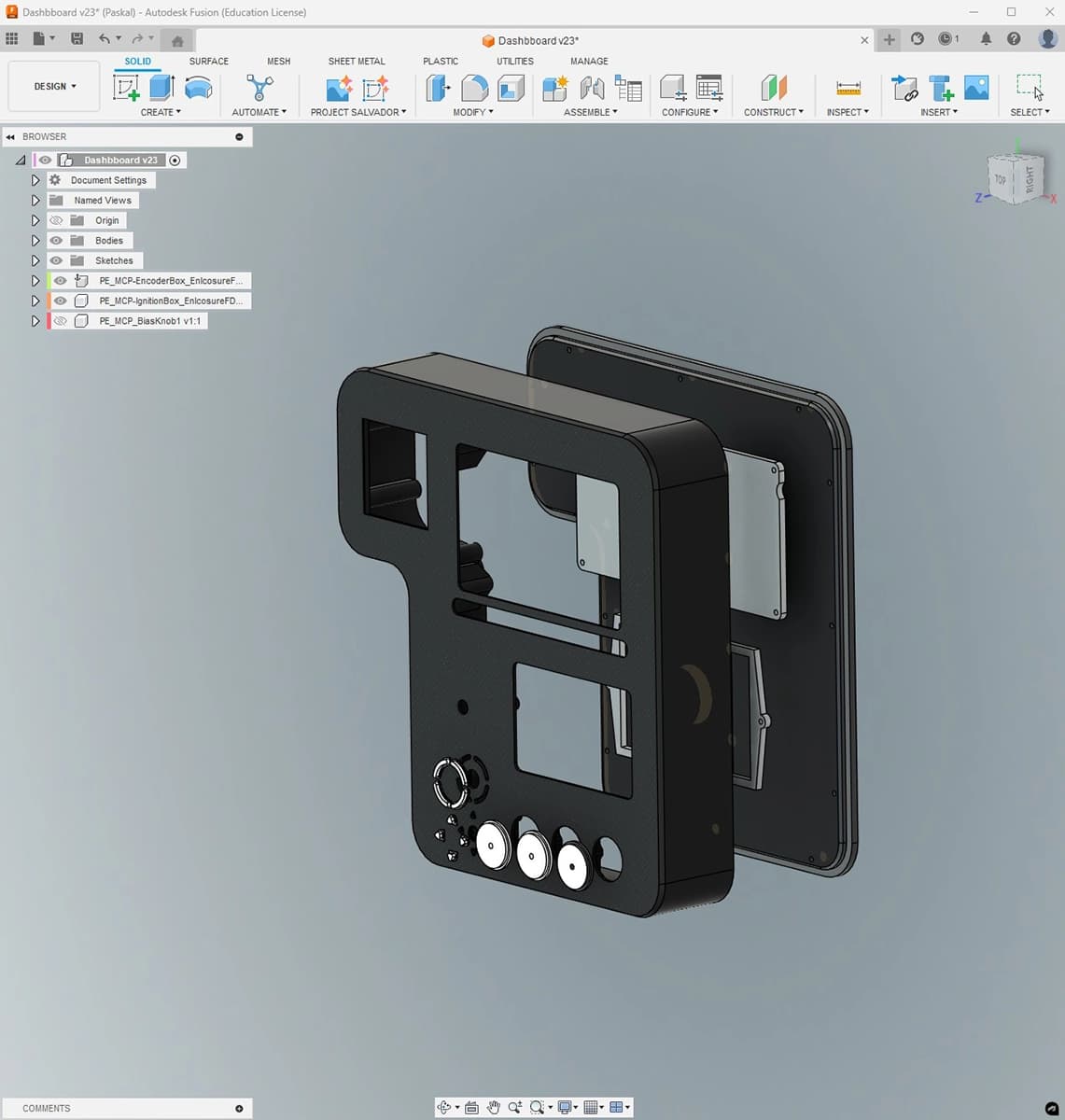This screenshot has height=1120, width=1065.
Task: Hide the Bodies folder in the browser
Action: tap(56, 240)
